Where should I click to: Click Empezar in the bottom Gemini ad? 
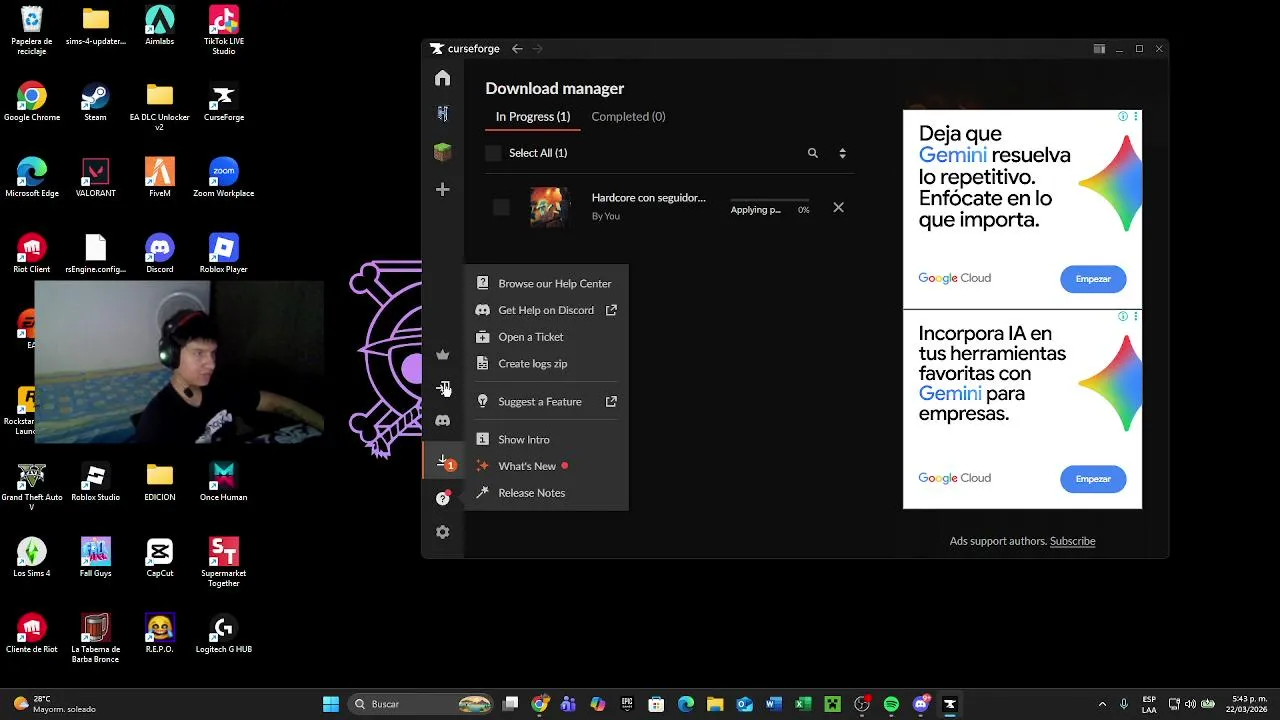[x=1093, y=479]
